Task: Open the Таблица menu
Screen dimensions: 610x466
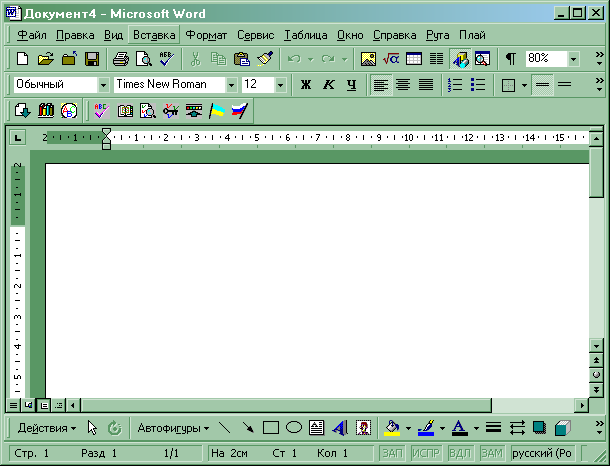Action: 305,35
